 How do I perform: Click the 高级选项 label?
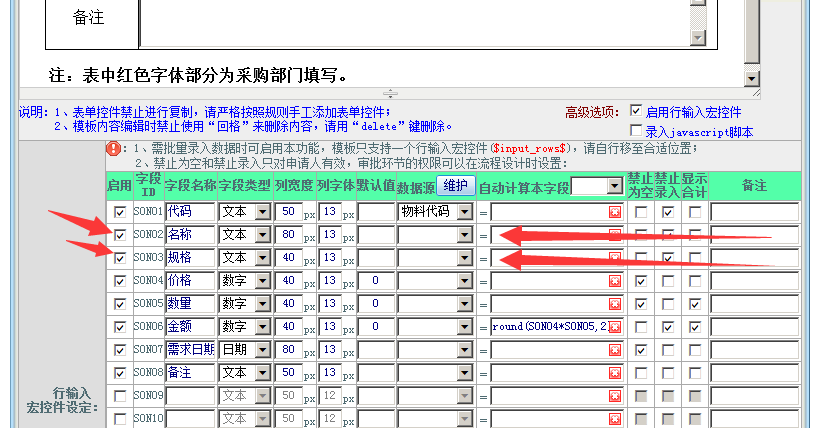pos(593,112)
